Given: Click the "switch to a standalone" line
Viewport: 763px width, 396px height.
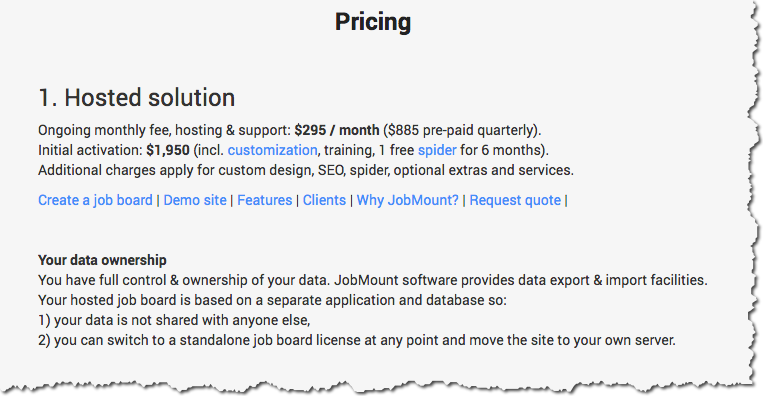Looking at the screenshot, I should [x=357, y=340].
